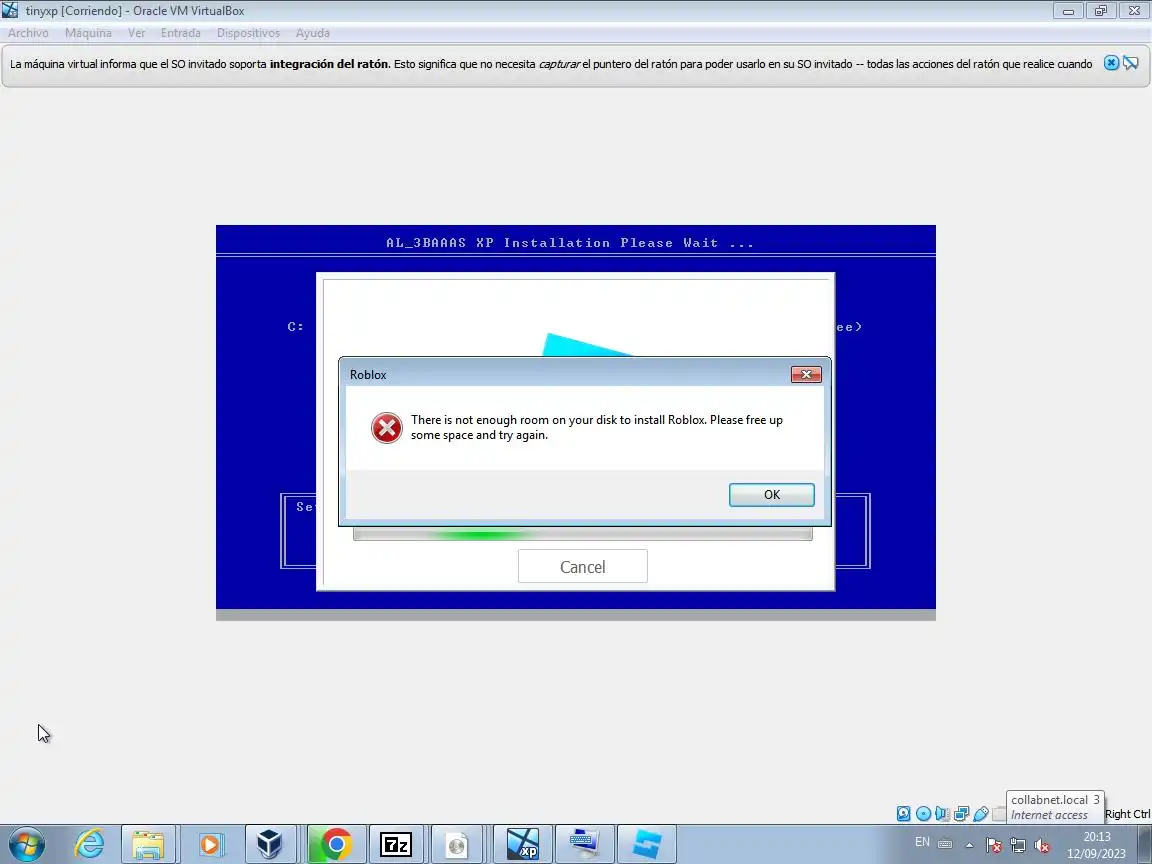The image size is (1152, 864).
Task: Click the VirtualBox audio status icon
Action: tap(942, 813)
